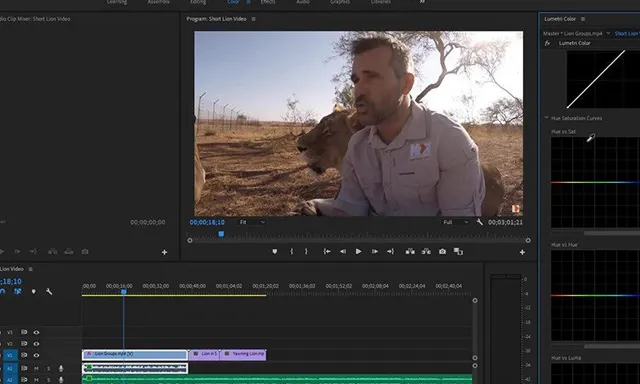Step forward one frame
This screenshot has height=384, width=640.
click(x=374, y=252)
